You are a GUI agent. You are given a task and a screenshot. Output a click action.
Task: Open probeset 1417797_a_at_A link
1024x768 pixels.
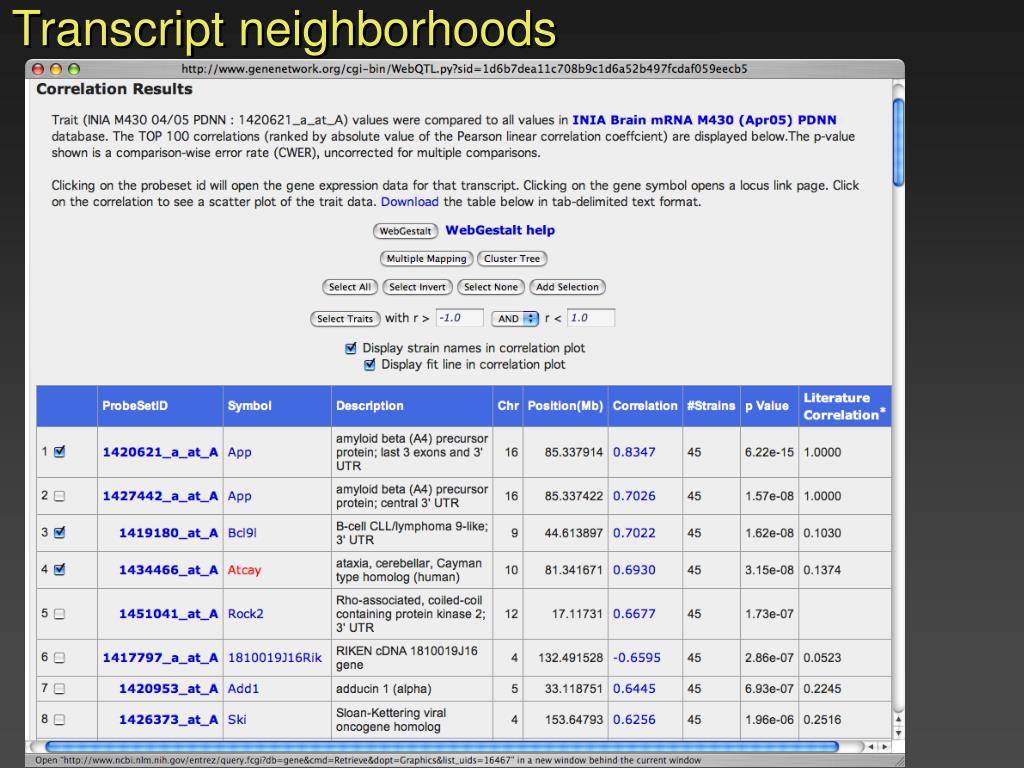click(160, 658)
